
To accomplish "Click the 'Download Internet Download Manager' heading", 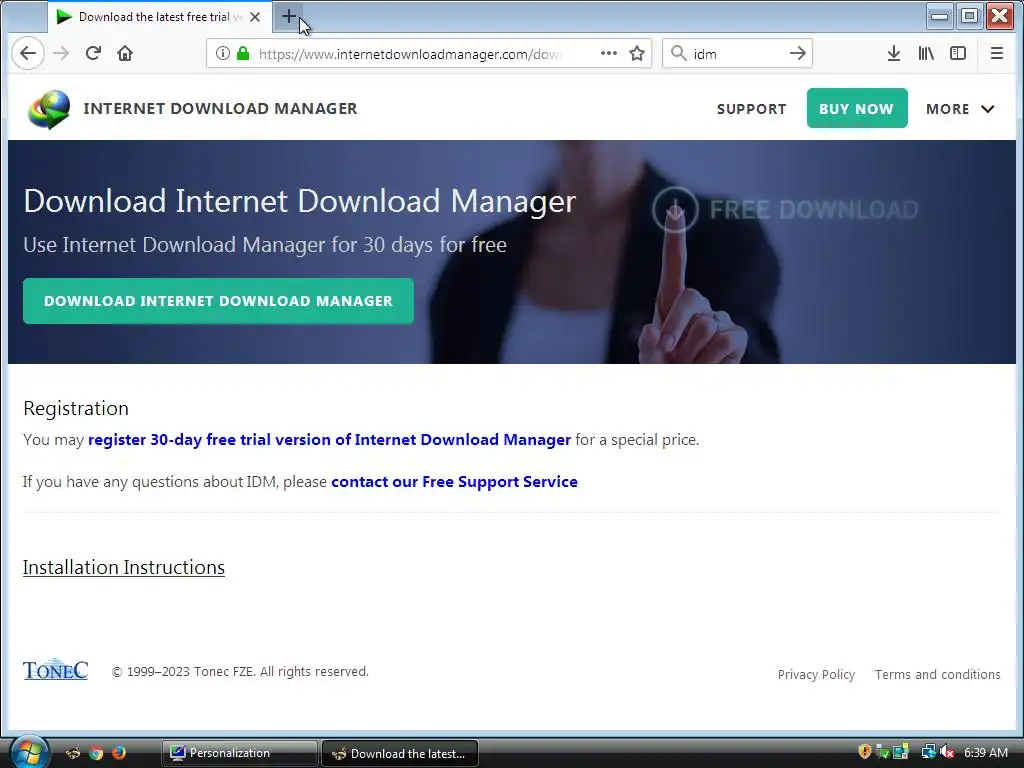I will tap(300, 201).
